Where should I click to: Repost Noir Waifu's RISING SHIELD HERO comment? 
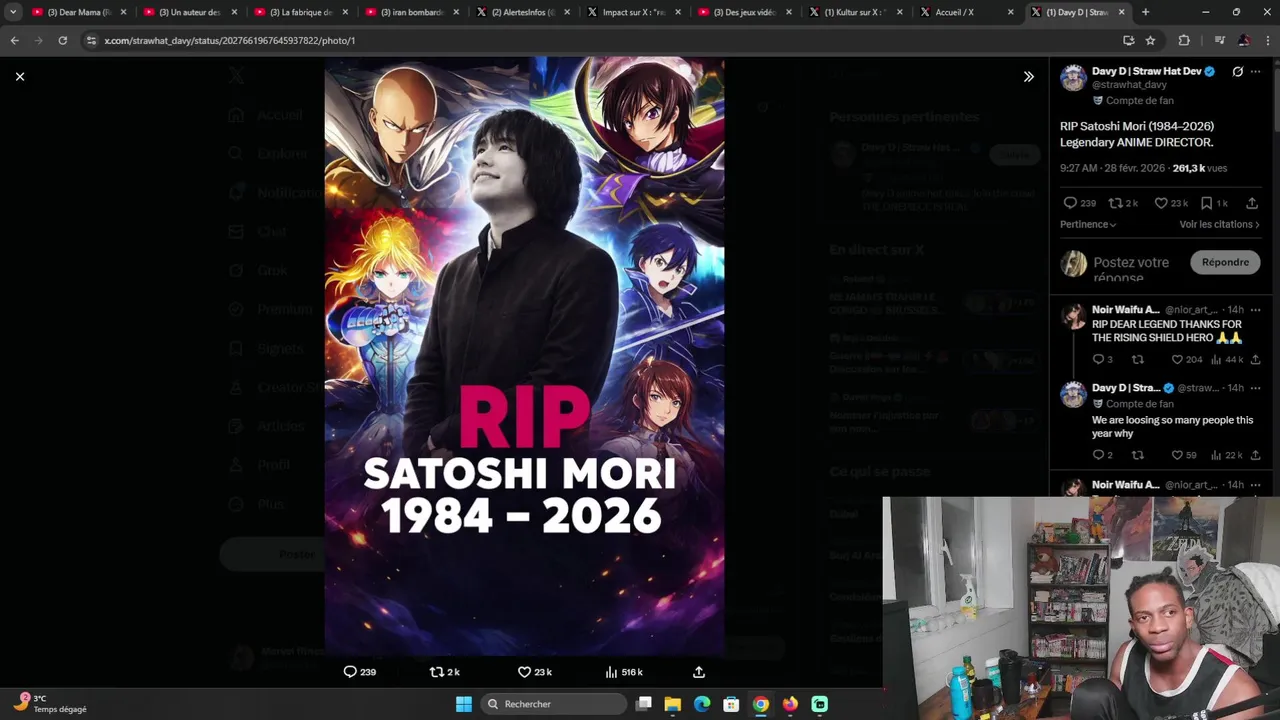click(x=1137, y=359)
